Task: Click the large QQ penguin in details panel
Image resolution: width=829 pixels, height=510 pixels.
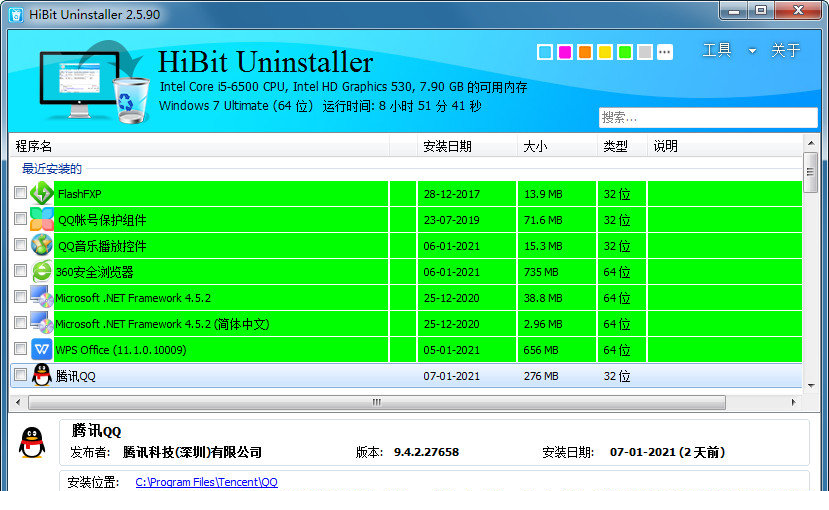Action: [x=32, y=443]
